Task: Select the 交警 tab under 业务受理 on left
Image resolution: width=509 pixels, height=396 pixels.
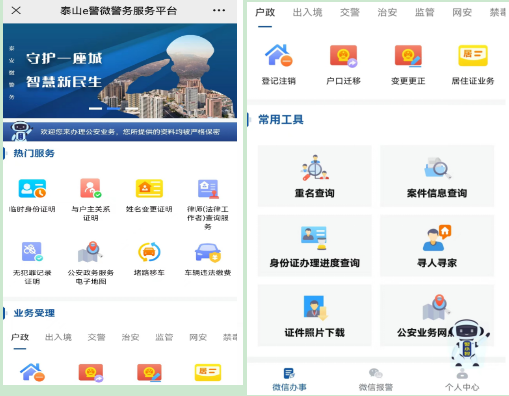Action: (96, 337)
